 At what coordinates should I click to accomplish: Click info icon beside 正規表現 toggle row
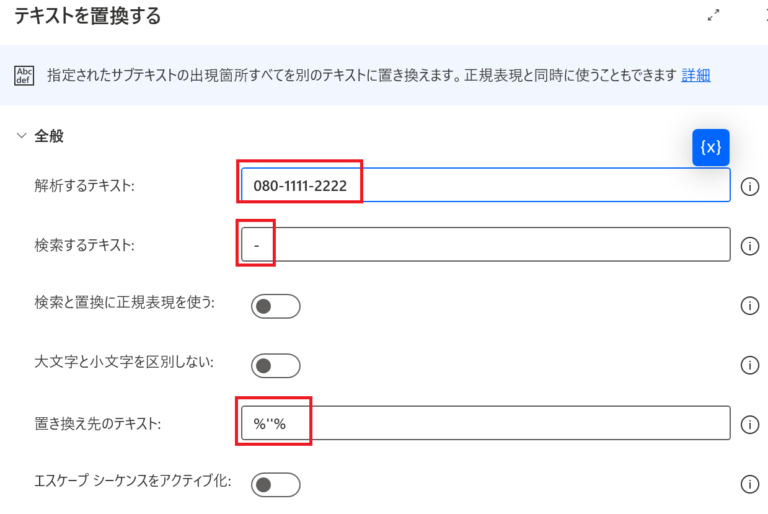(x=748, y=306)
